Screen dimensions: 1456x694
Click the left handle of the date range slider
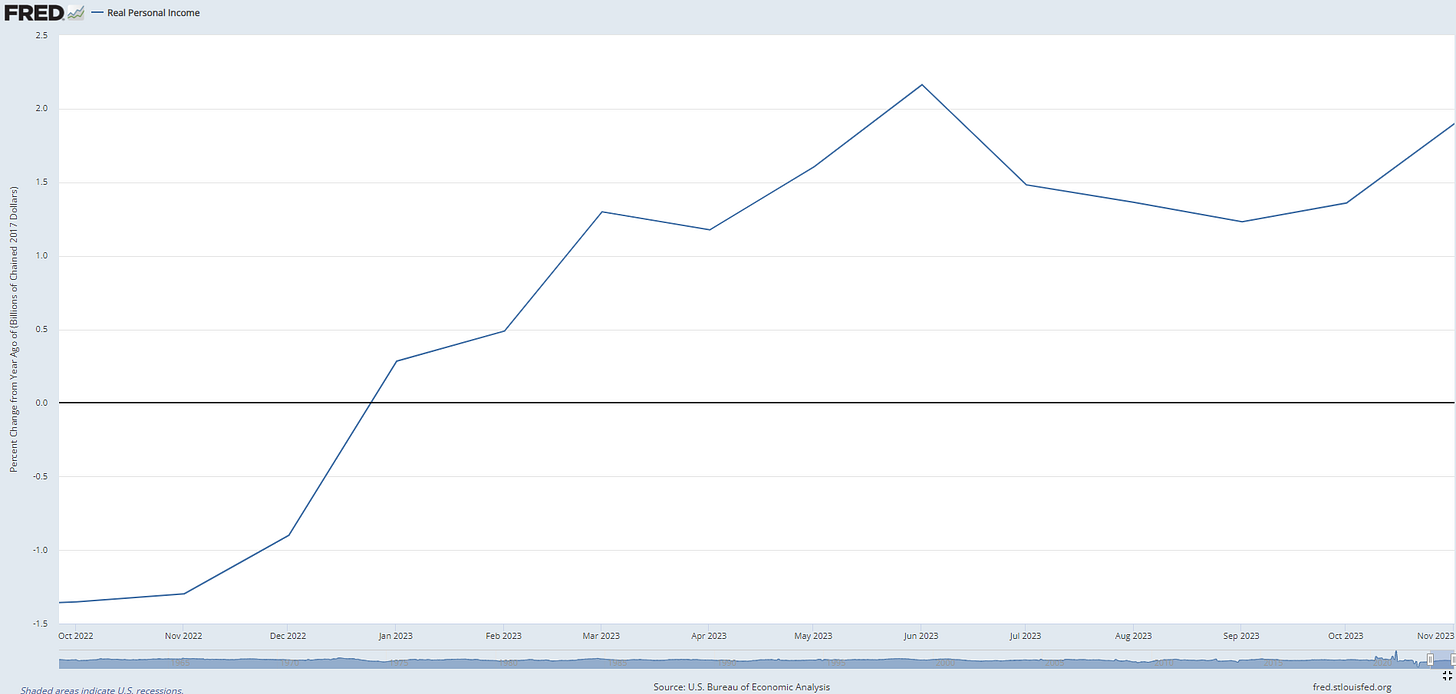click(1430, 659)
